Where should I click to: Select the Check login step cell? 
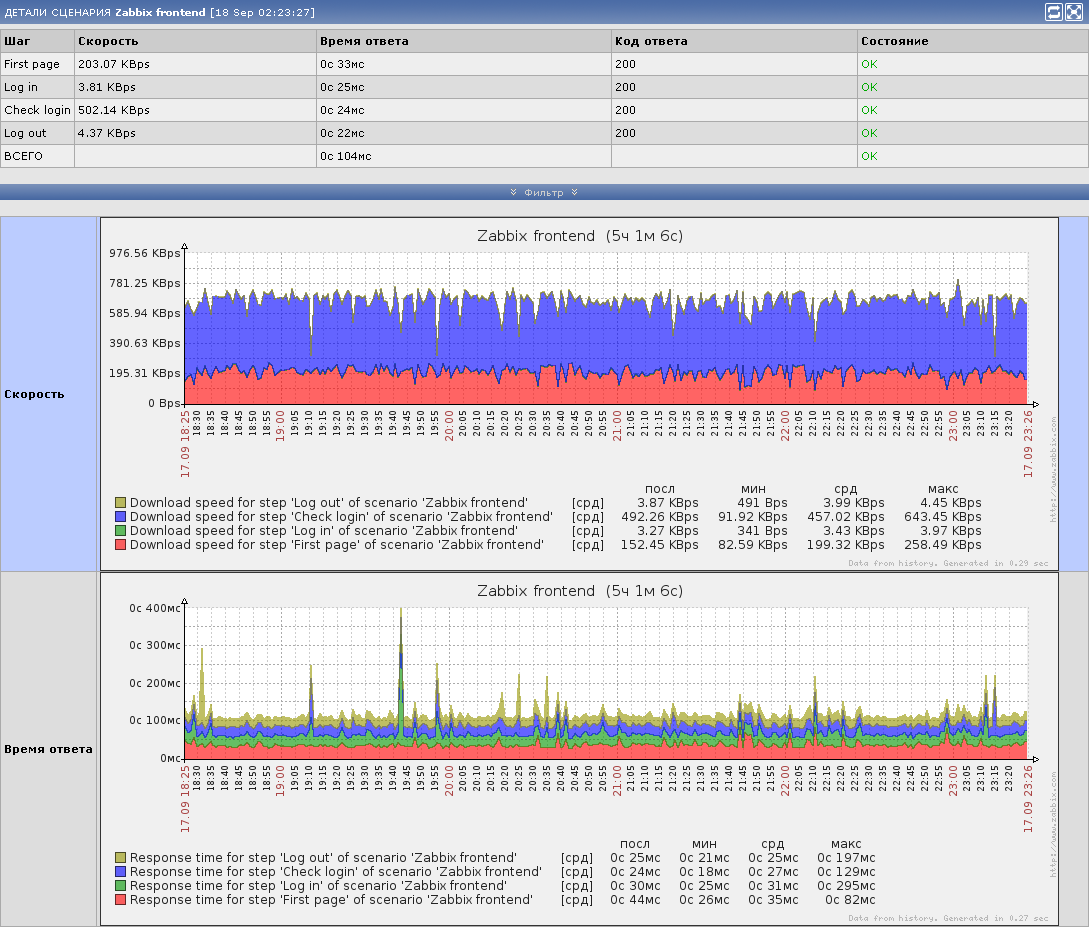[x=38, y=110]
